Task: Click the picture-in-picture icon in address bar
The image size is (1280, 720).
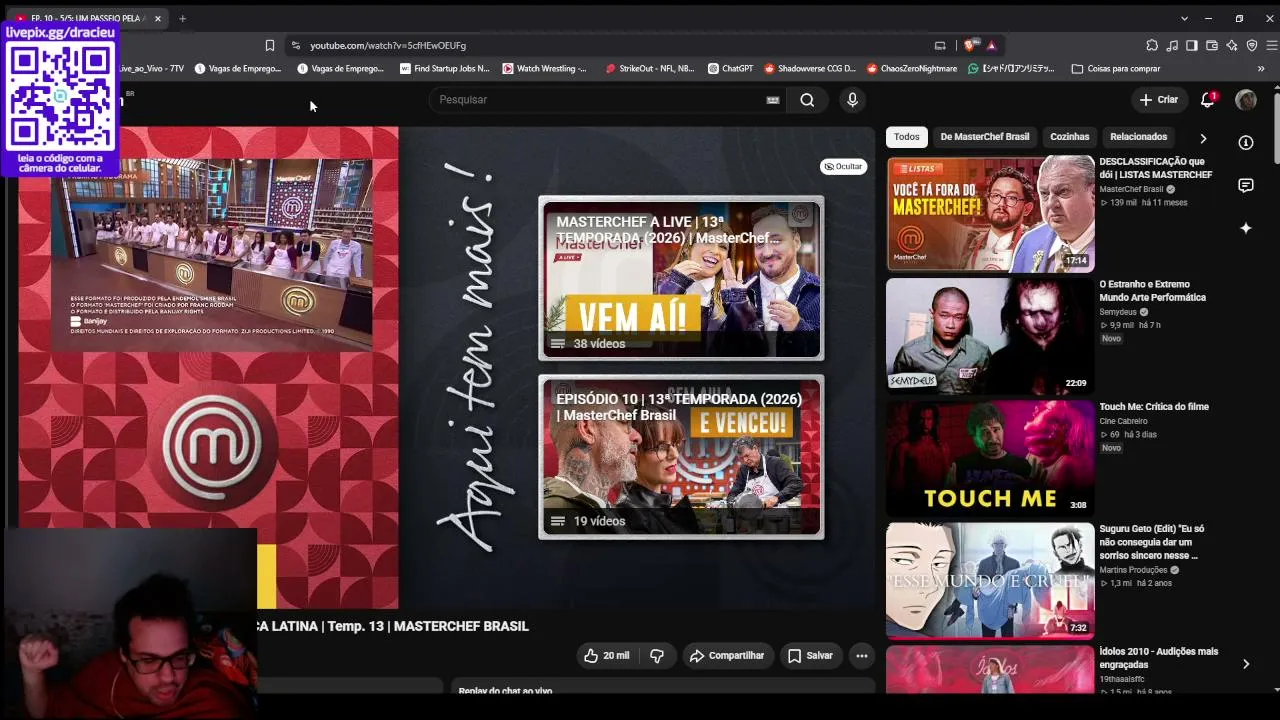Action: point(940,45)
